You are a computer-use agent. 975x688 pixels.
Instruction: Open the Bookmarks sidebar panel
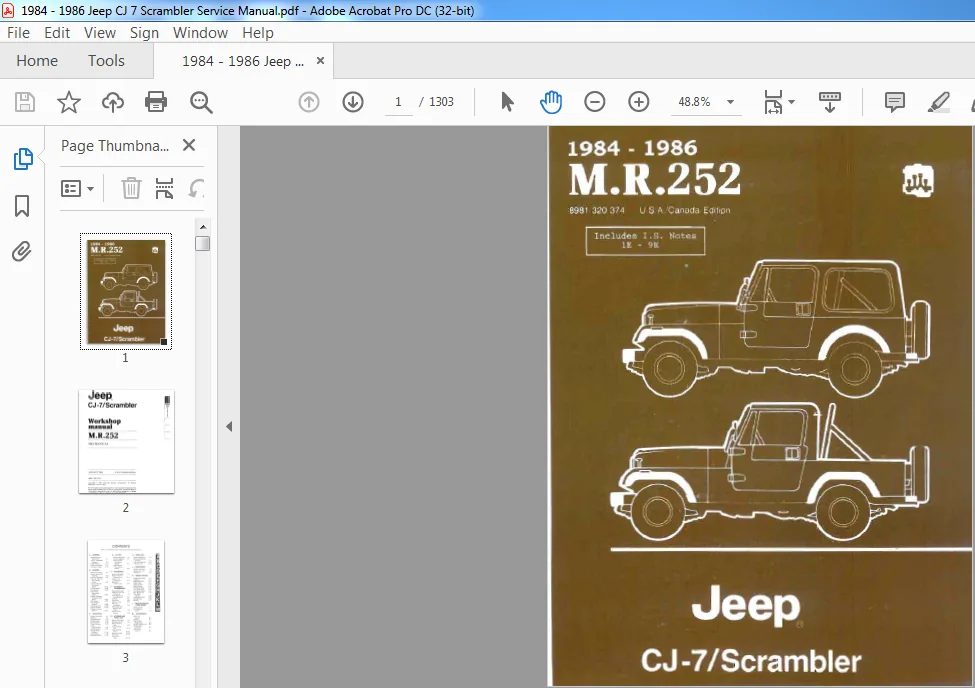coord(22,206)
